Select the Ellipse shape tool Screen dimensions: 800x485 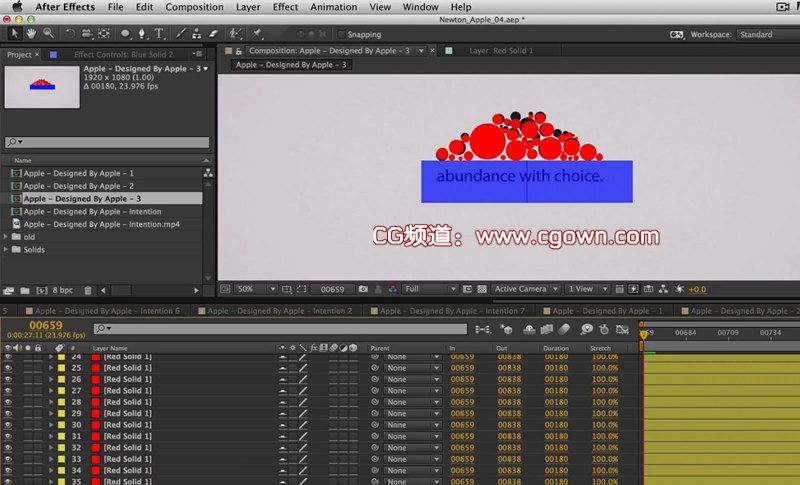(125, 34)
